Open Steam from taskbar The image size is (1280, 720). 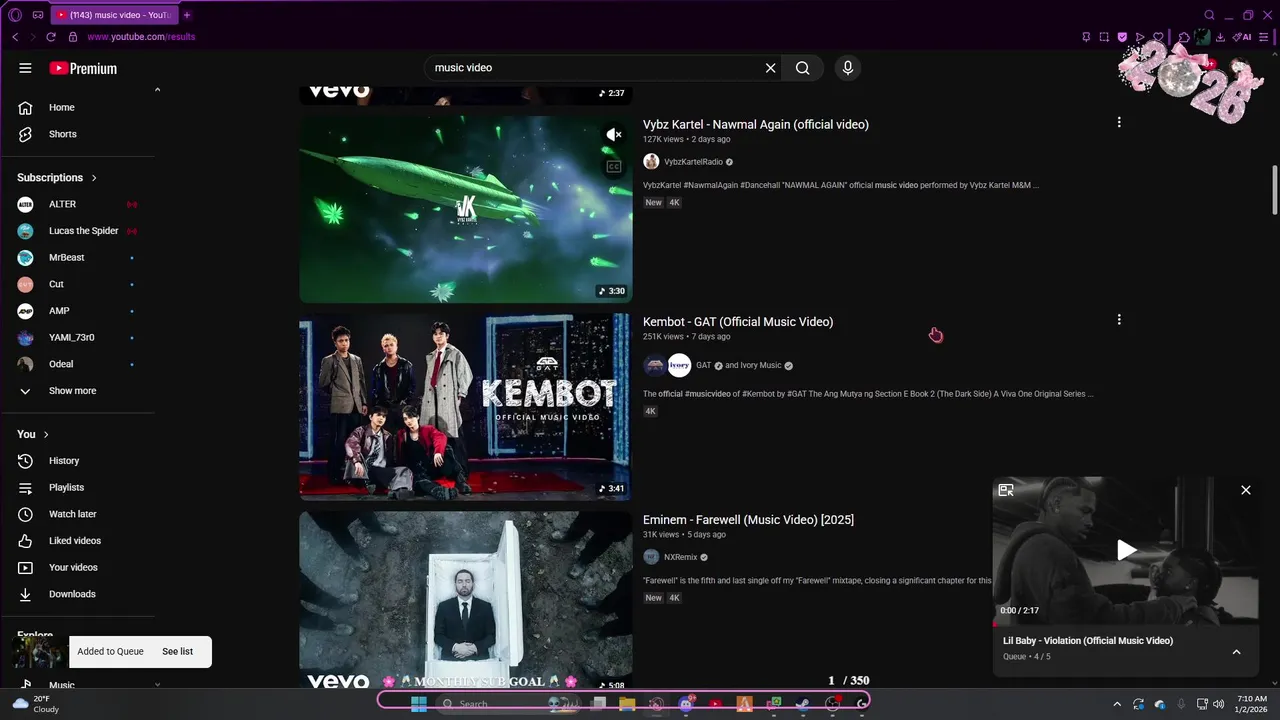click(802, 704)
